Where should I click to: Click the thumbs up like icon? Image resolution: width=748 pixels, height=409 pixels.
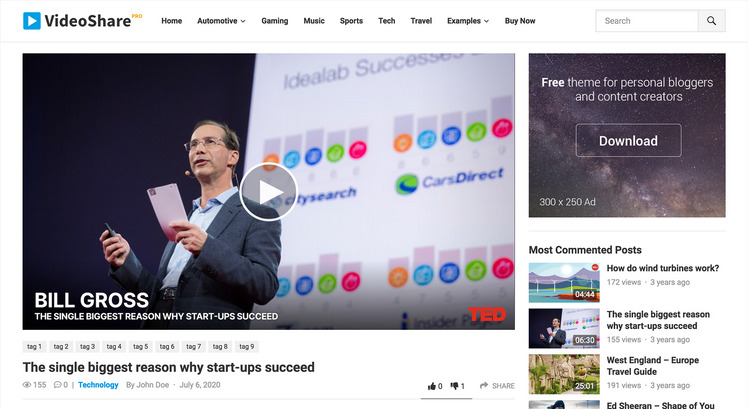point(432,386)
